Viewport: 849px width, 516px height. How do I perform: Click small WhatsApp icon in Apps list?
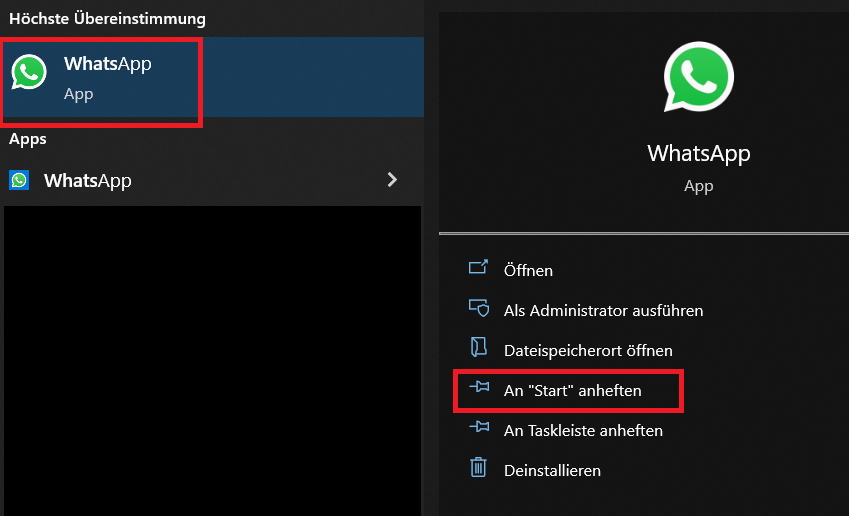point(19,180)
